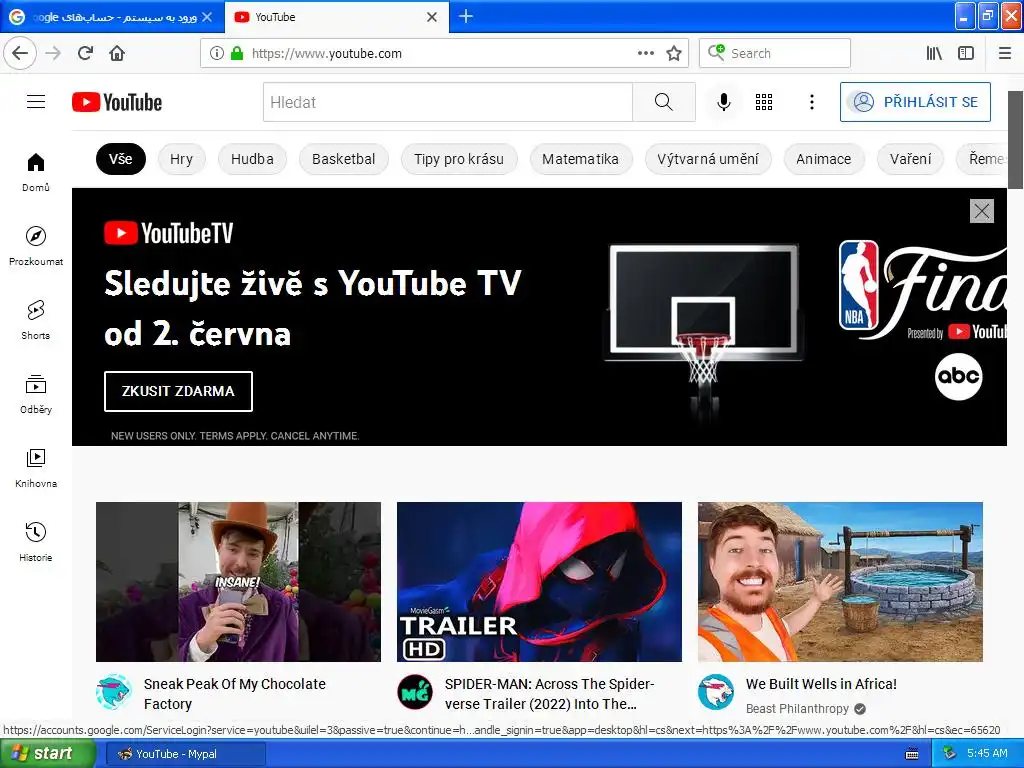Bookmark this page with the star icon
The width and height of the screenshot is (1024, 768).
674,53
